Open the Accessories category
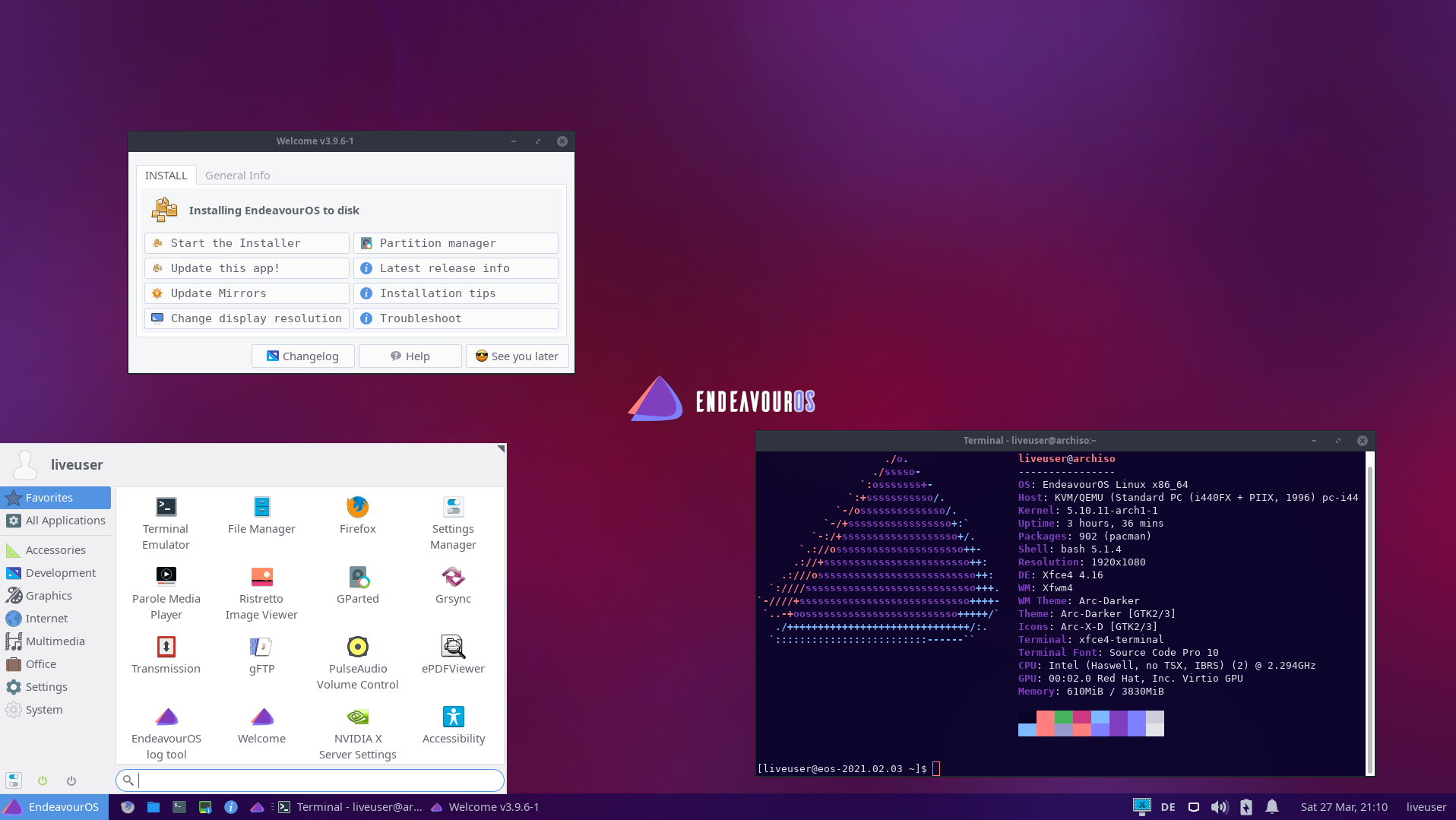Viewport: 1456px width, 820px height. point(56,550)
